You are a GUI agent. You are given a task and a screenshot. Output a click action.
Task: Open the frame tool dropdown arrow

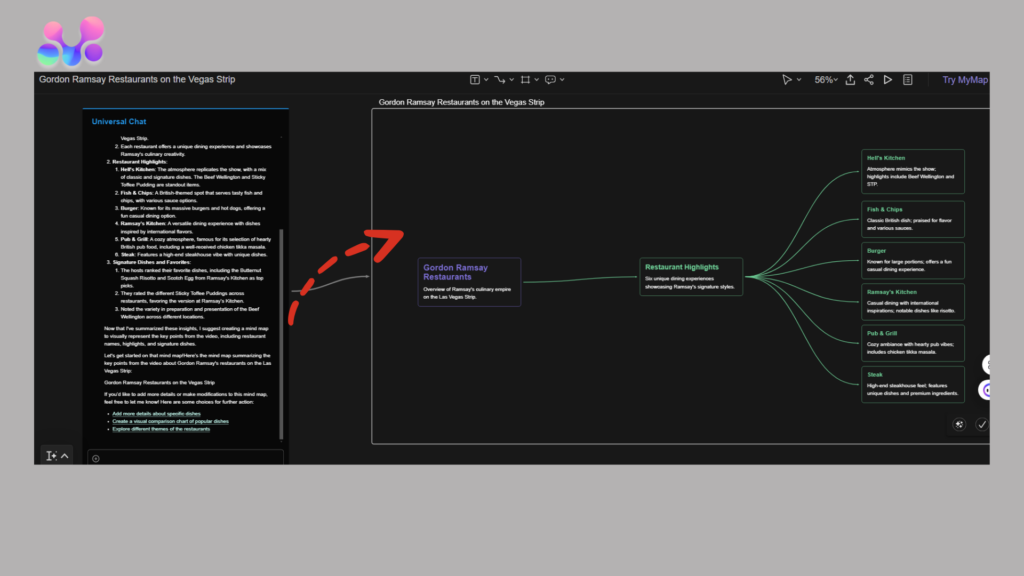click(x=537, y=80)
